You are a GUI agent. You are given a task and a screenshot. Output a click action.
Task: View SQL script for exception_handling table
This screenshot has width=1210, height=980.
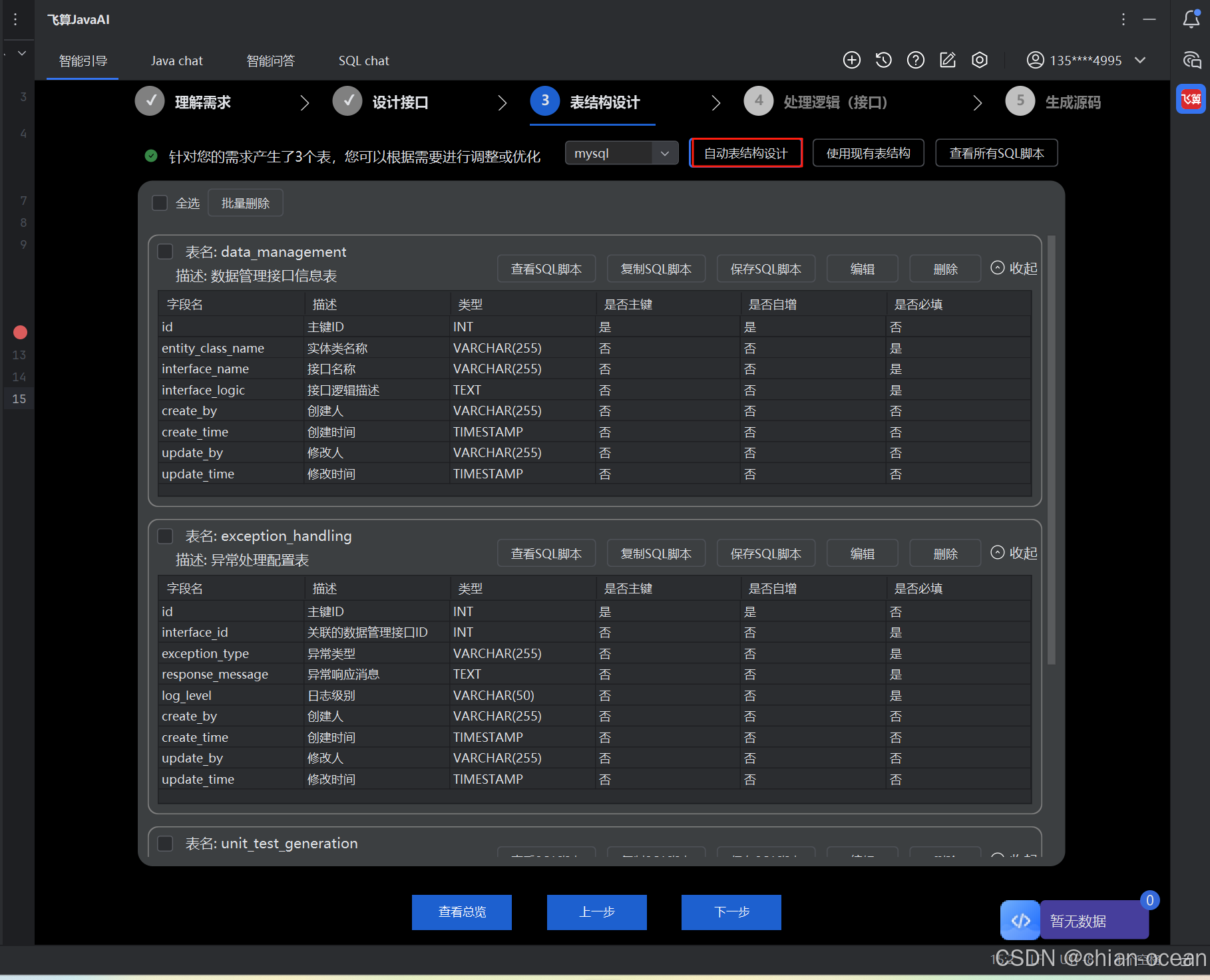point(546,554)
